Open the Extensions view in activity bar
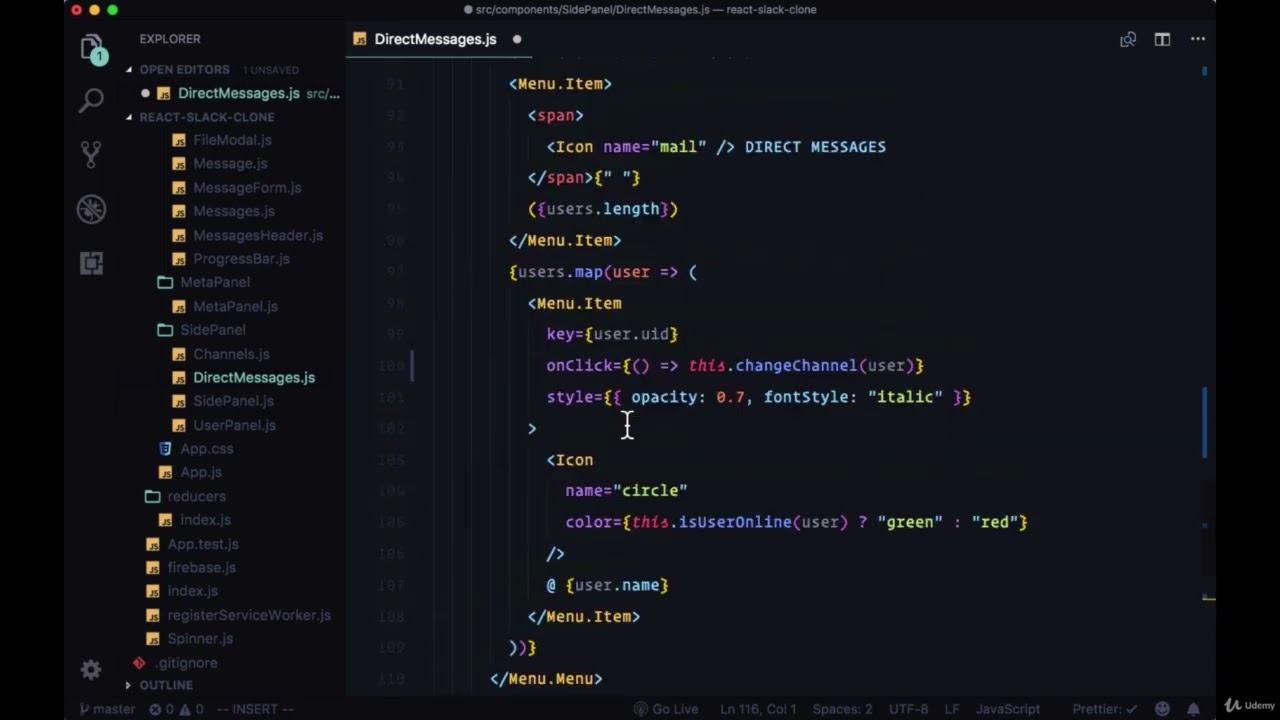This screenshot has height=720, width=1280. click(91, 263)
